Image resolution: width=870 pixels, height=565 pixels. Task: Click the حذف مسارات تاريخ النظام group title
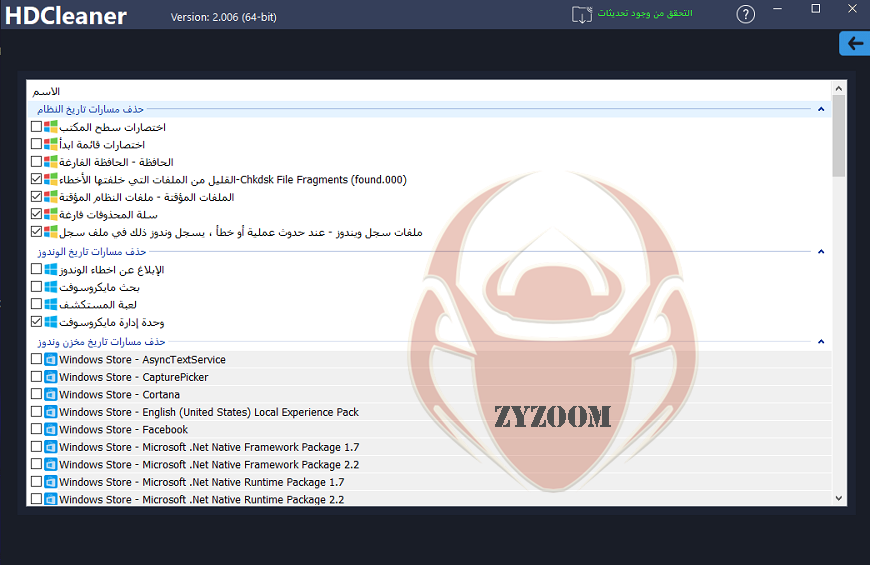(90, 109)
